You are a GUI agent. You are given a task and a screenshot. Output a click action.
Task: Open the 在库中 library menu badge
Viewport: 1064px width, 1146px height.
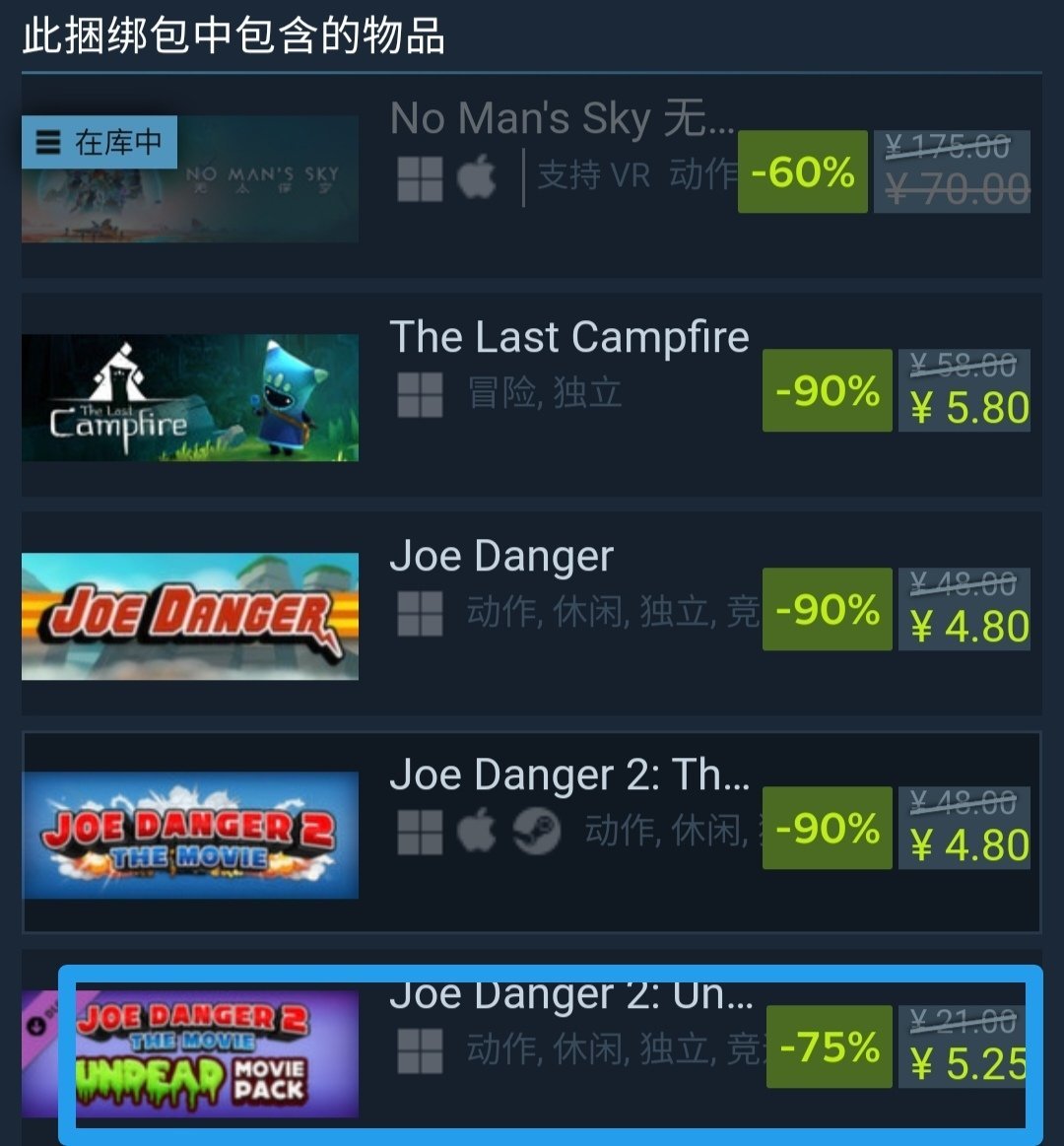point(100,142)
